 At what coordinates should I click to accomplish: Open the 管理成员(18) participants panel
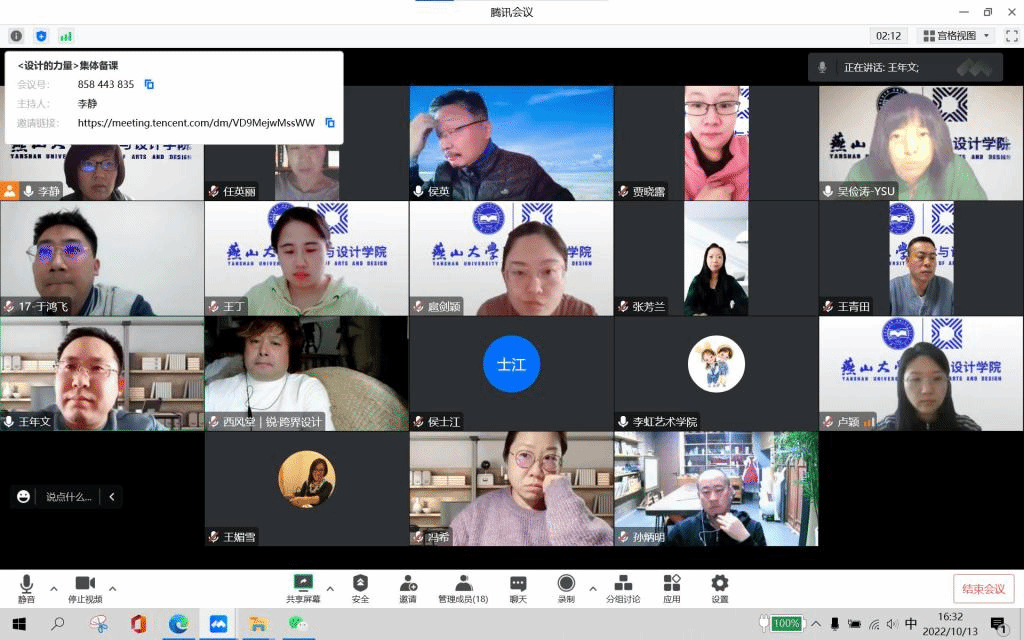(x=463, y=589)
